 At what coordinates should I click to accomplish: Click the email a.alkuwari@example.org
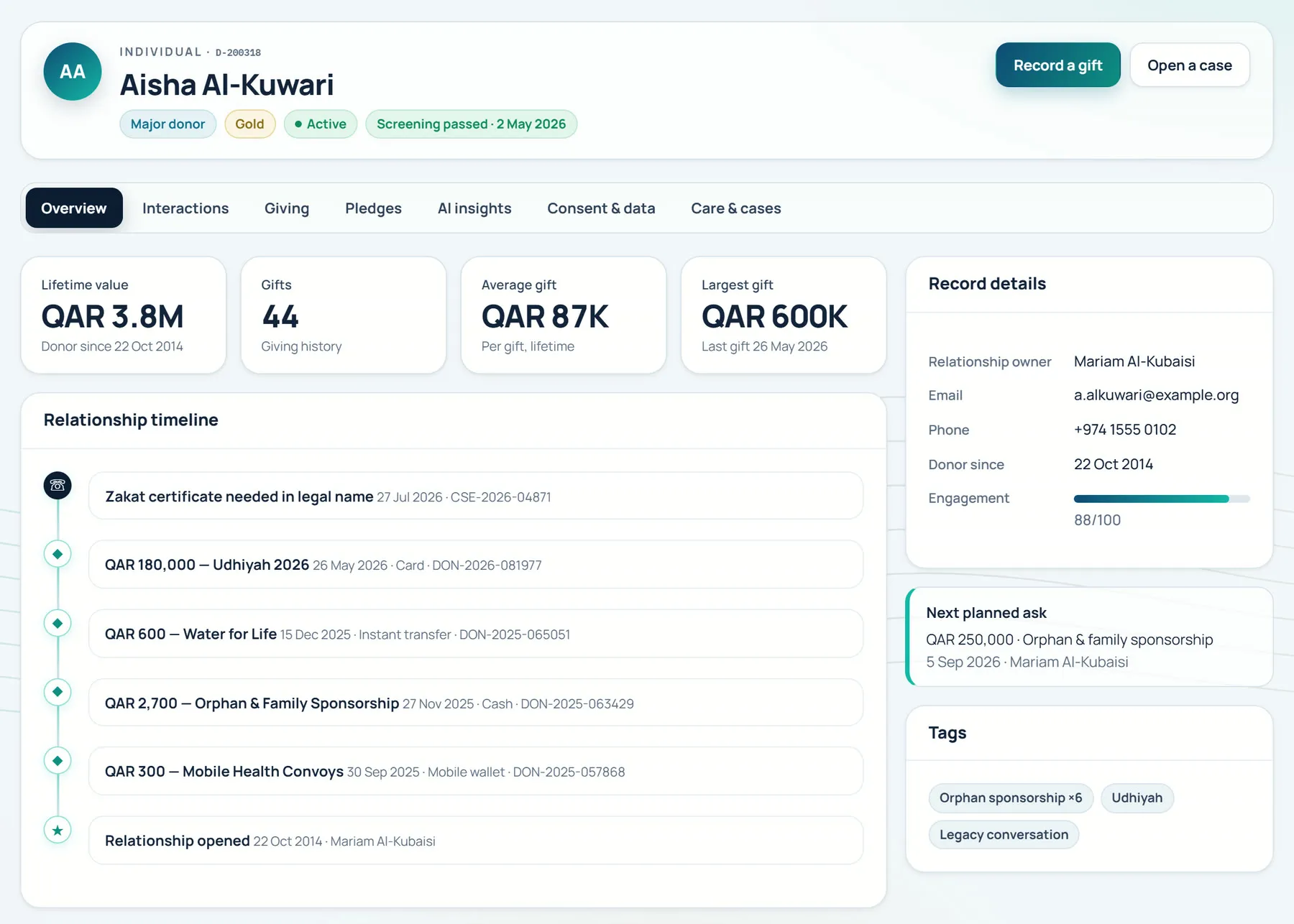tap(1157, 395)
